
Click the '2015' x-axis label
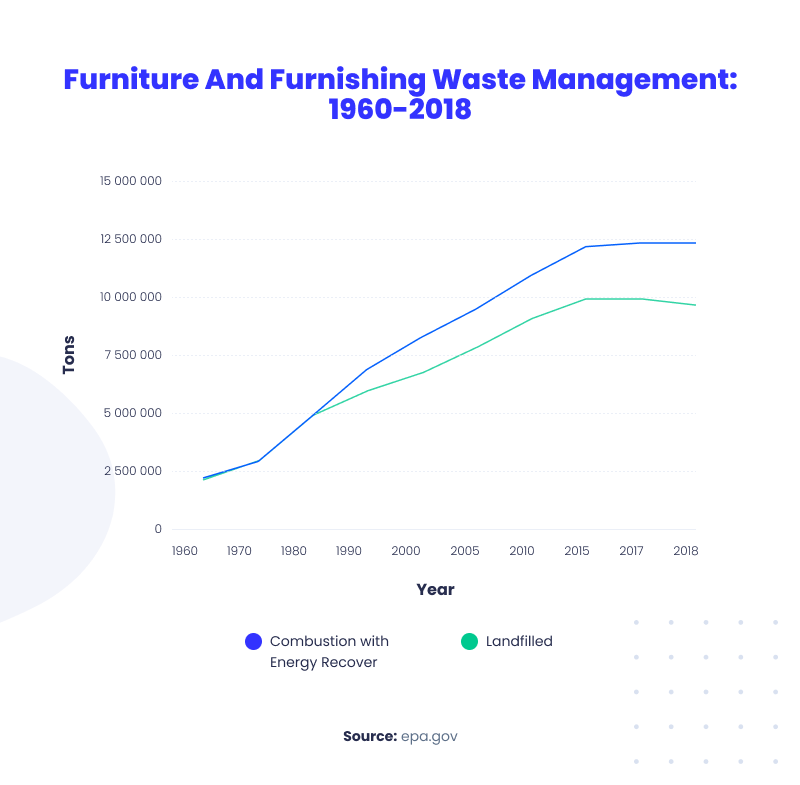pos(577,551)
